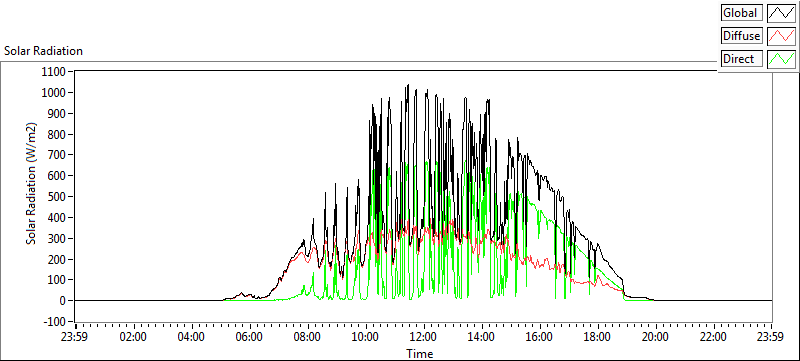Click the 16:00 x-axis tick label
The image size is (800, 361).
(539, 337)
